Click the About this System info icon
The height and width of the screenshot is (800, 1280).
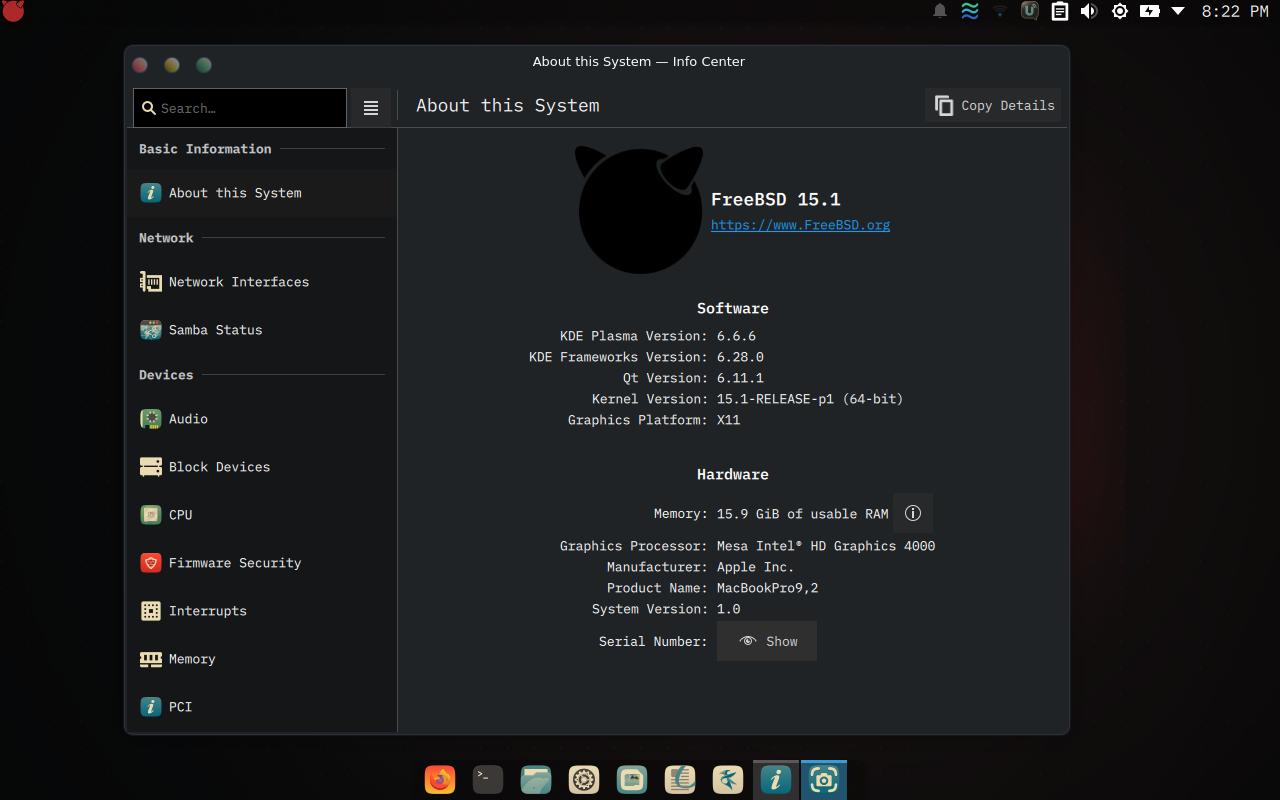pyautogui.click(x=151, y=193)
